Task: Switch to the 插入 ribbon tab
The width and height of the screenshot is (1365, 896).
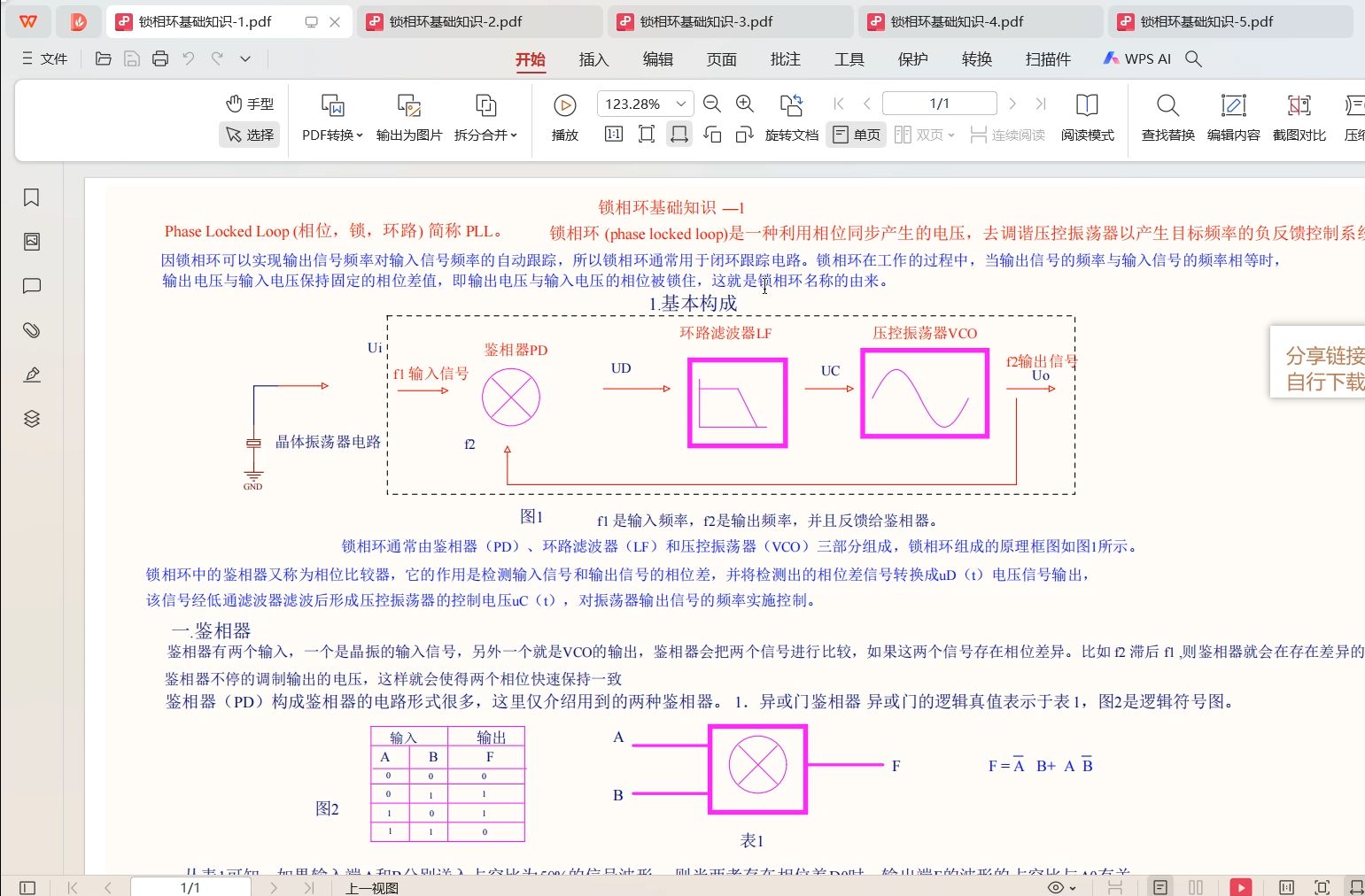Action: [593, 59]
